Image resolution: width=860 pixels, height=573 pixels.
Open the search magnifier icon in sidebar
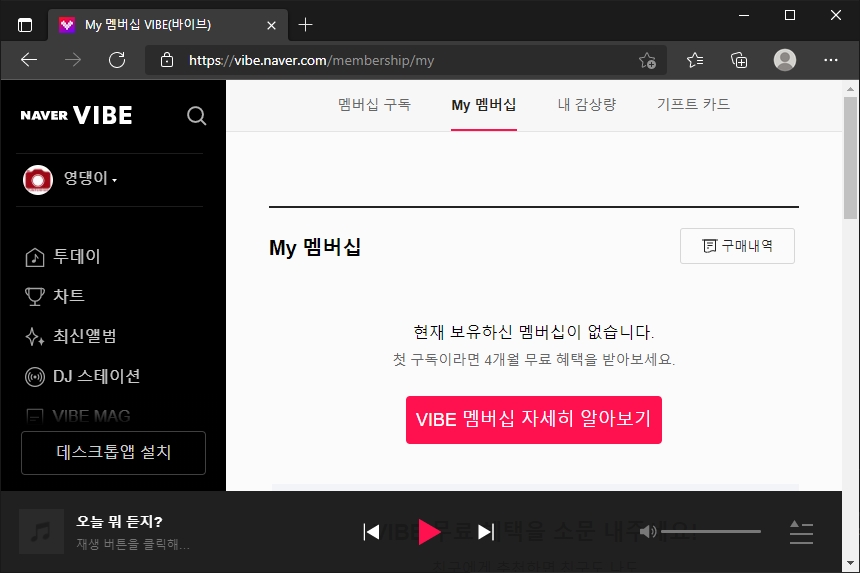[x=196, y=116]
